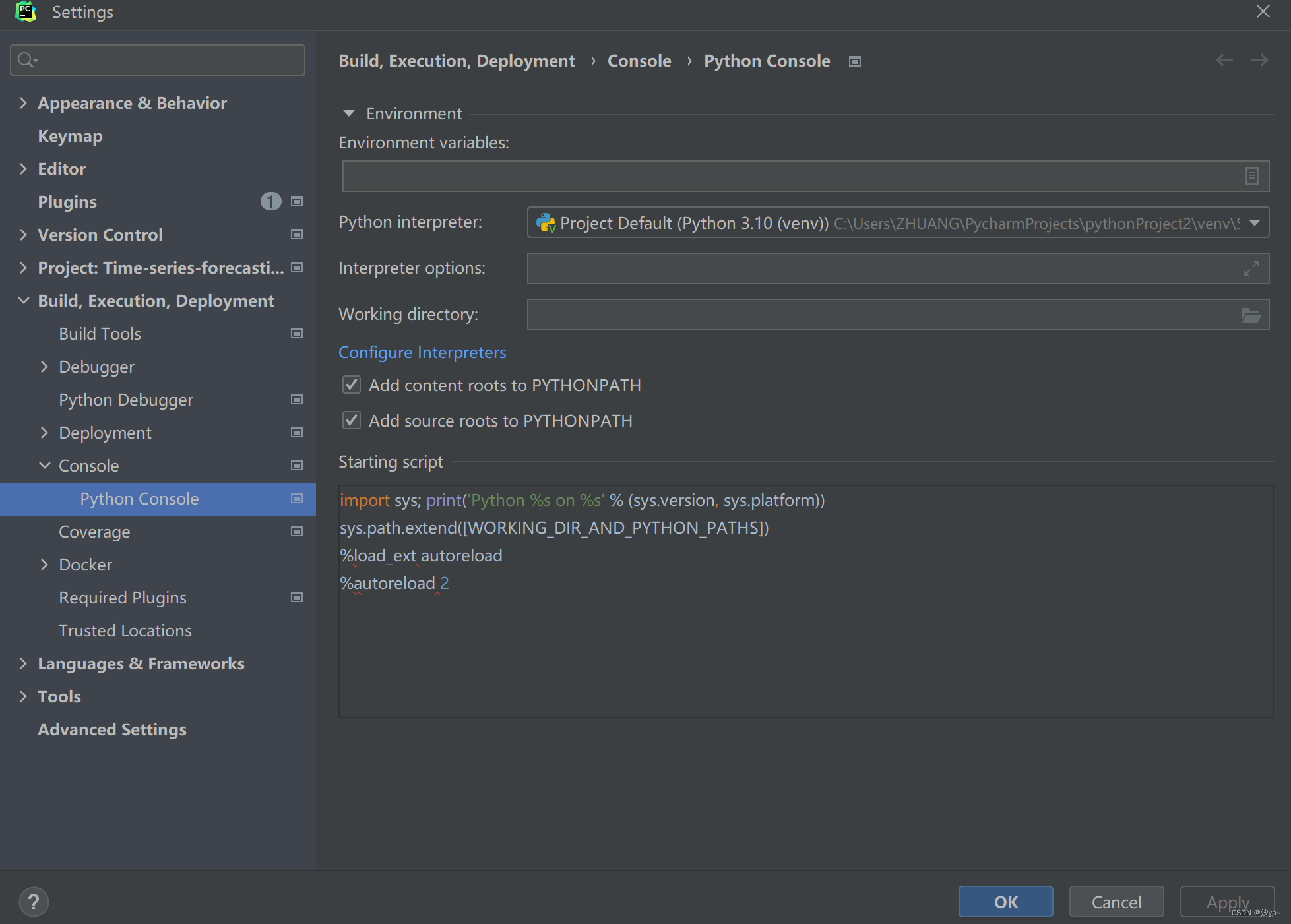Click the browse folder icon for Working directory
Screen dimensions: 1291x924
coord(1251,315)
